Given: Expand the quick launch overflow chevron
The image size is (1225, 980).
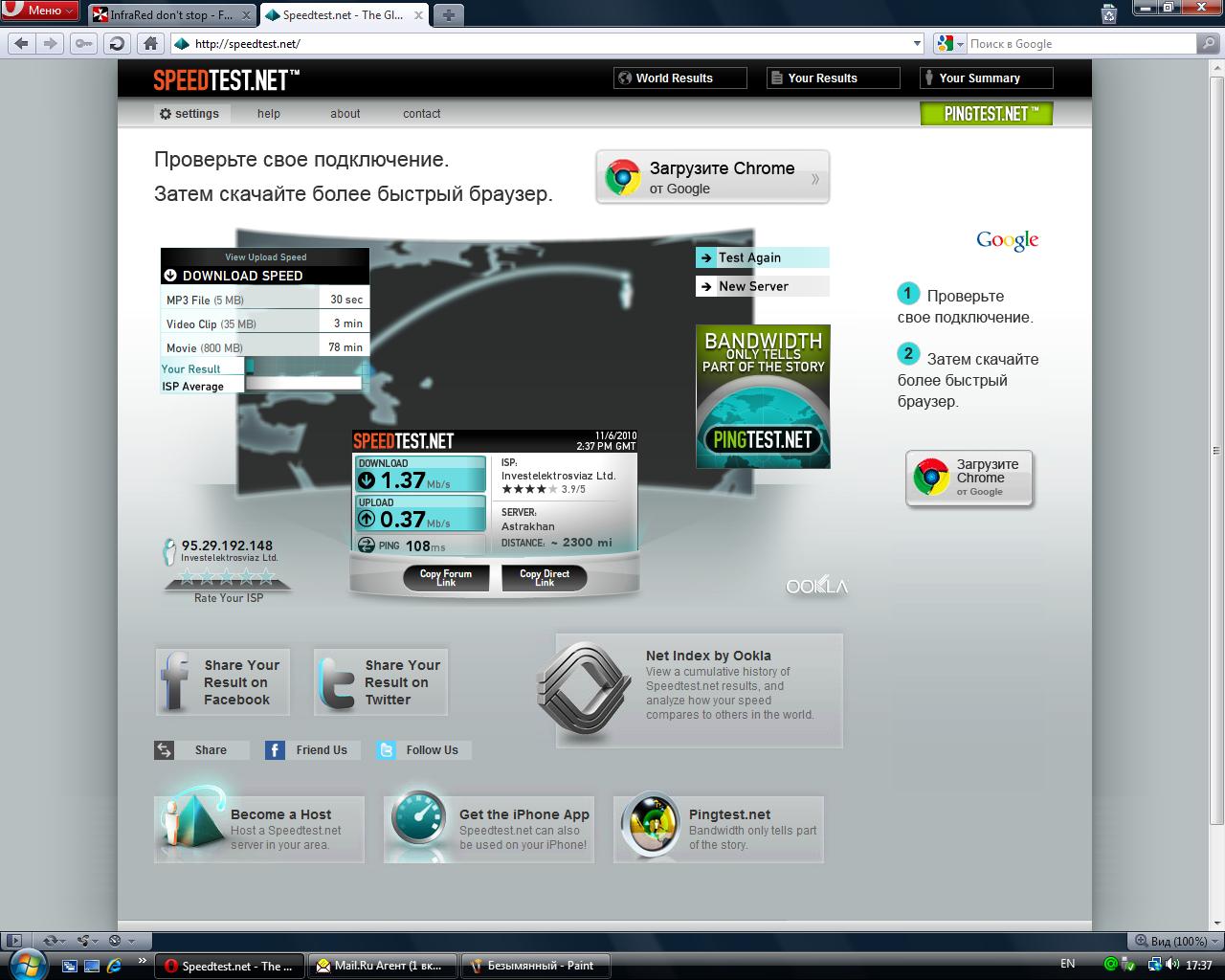Looking at the screenshot, I should pyautogui.click(x=142, y=961).
